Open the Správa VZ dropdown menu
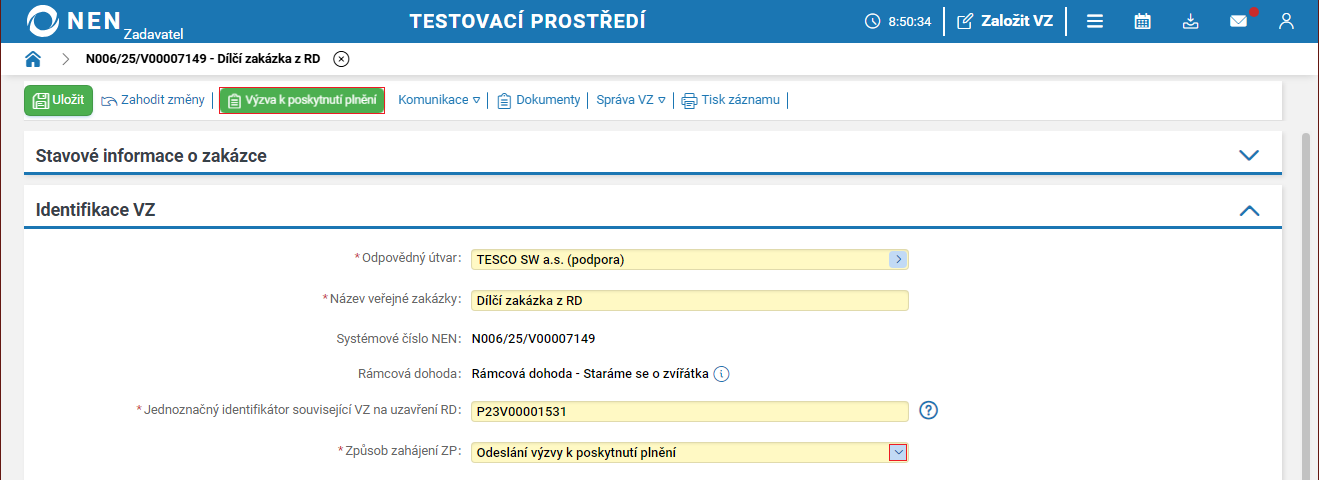The height and width of the screenshot is (480, 1319). pos(631,100)
